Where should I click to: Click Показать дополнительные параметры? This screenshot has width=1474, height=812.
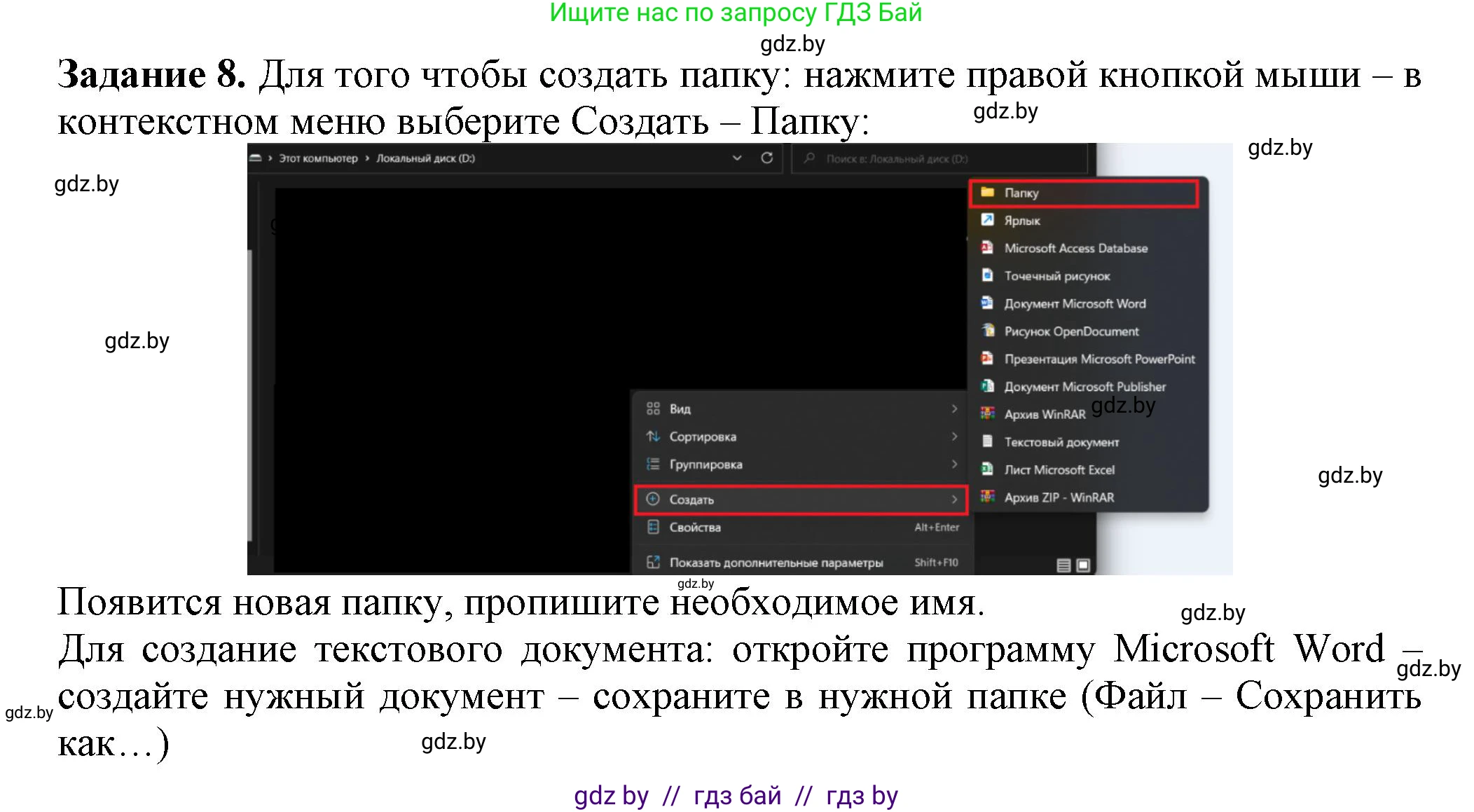pos(776,561)
